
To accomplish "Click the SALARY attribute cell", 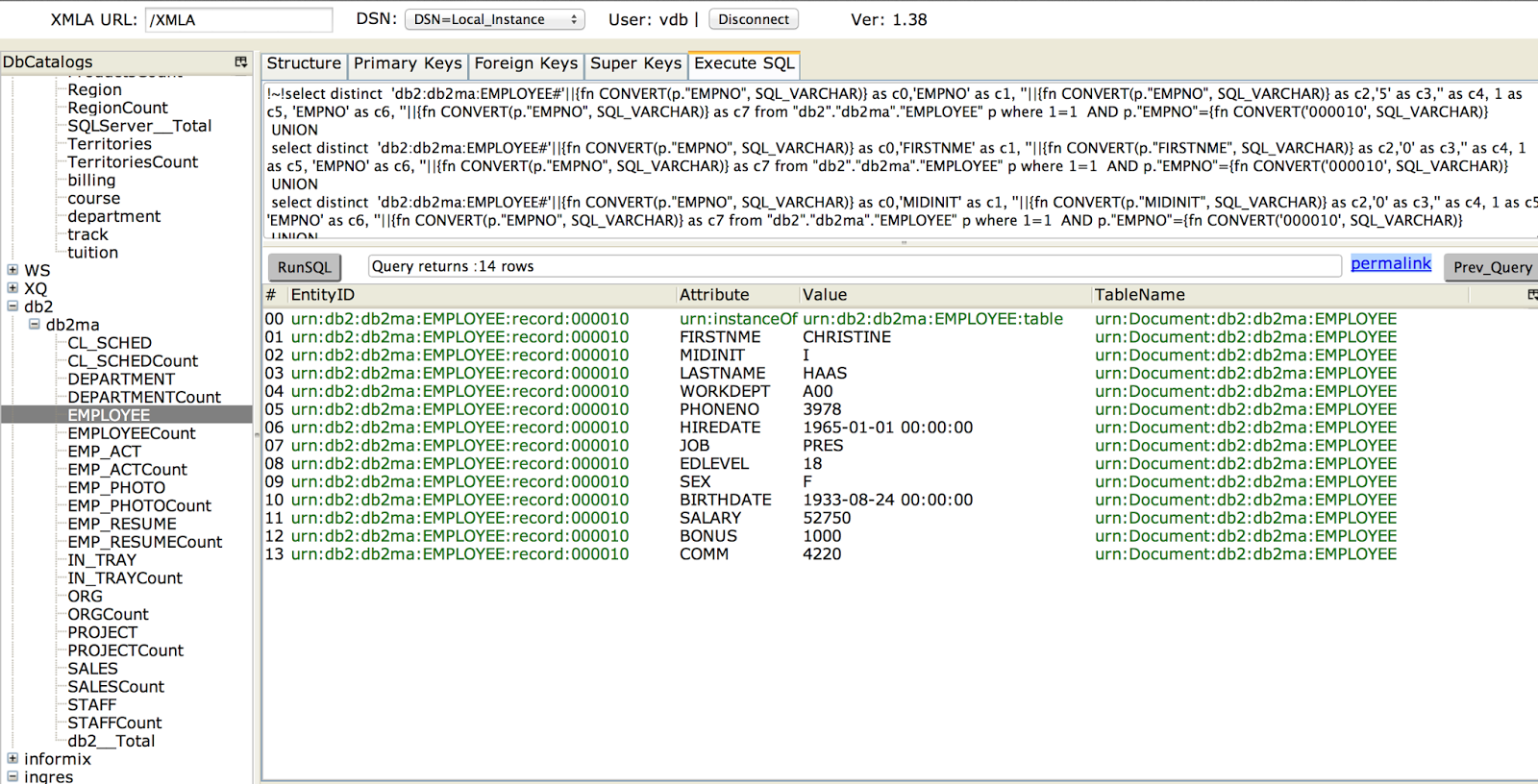I will coord(710,518).
